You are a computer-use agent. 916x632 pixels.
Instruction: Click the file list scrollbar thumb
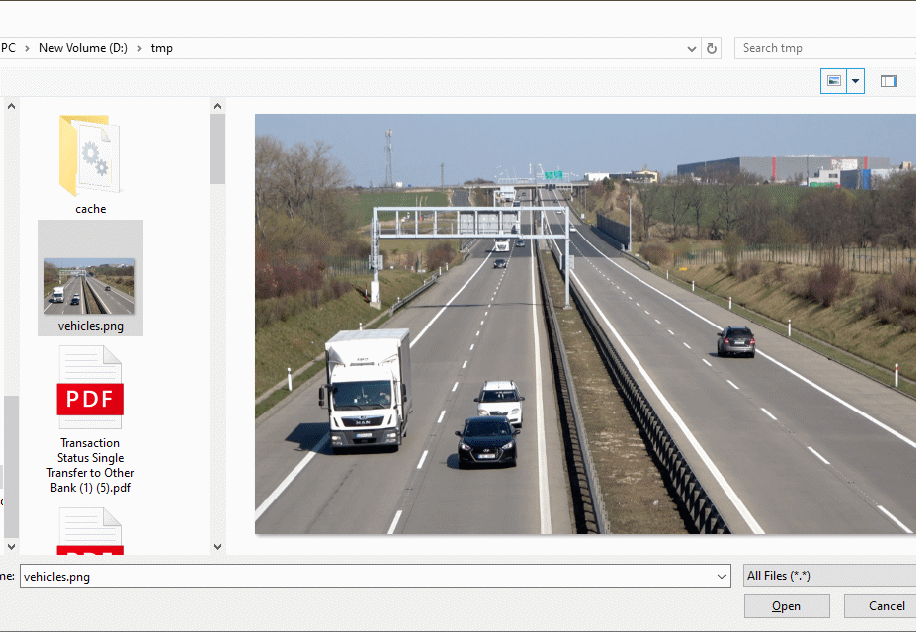point(217,149)
